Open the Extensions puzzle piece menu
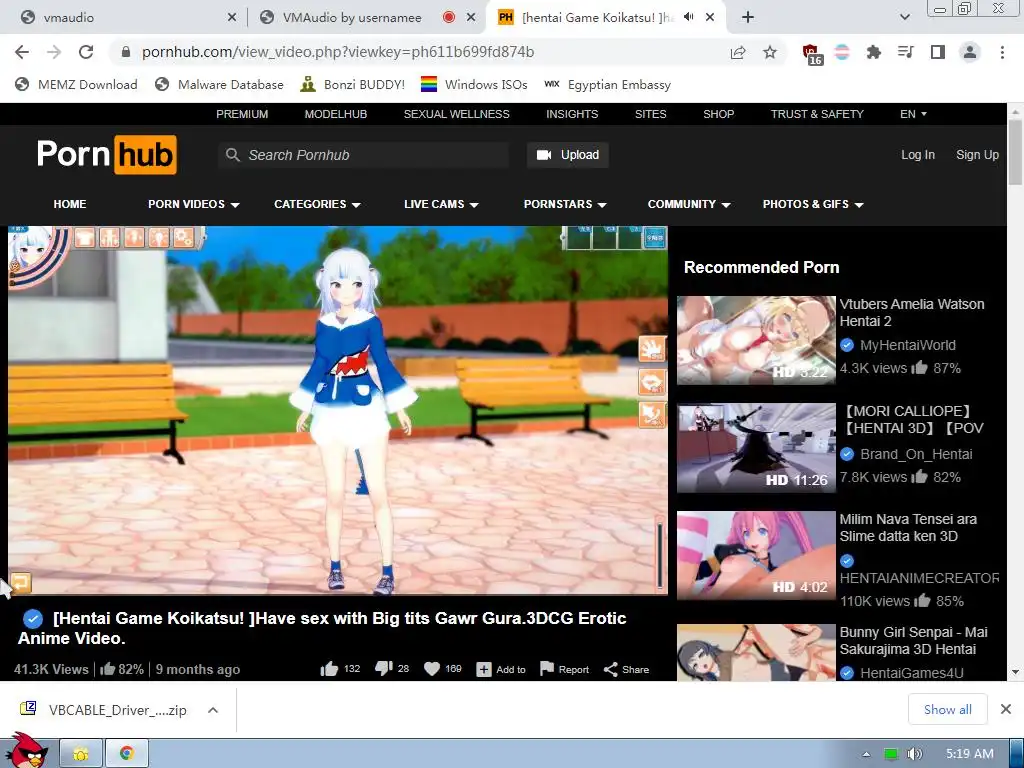 tap(874, 52)
